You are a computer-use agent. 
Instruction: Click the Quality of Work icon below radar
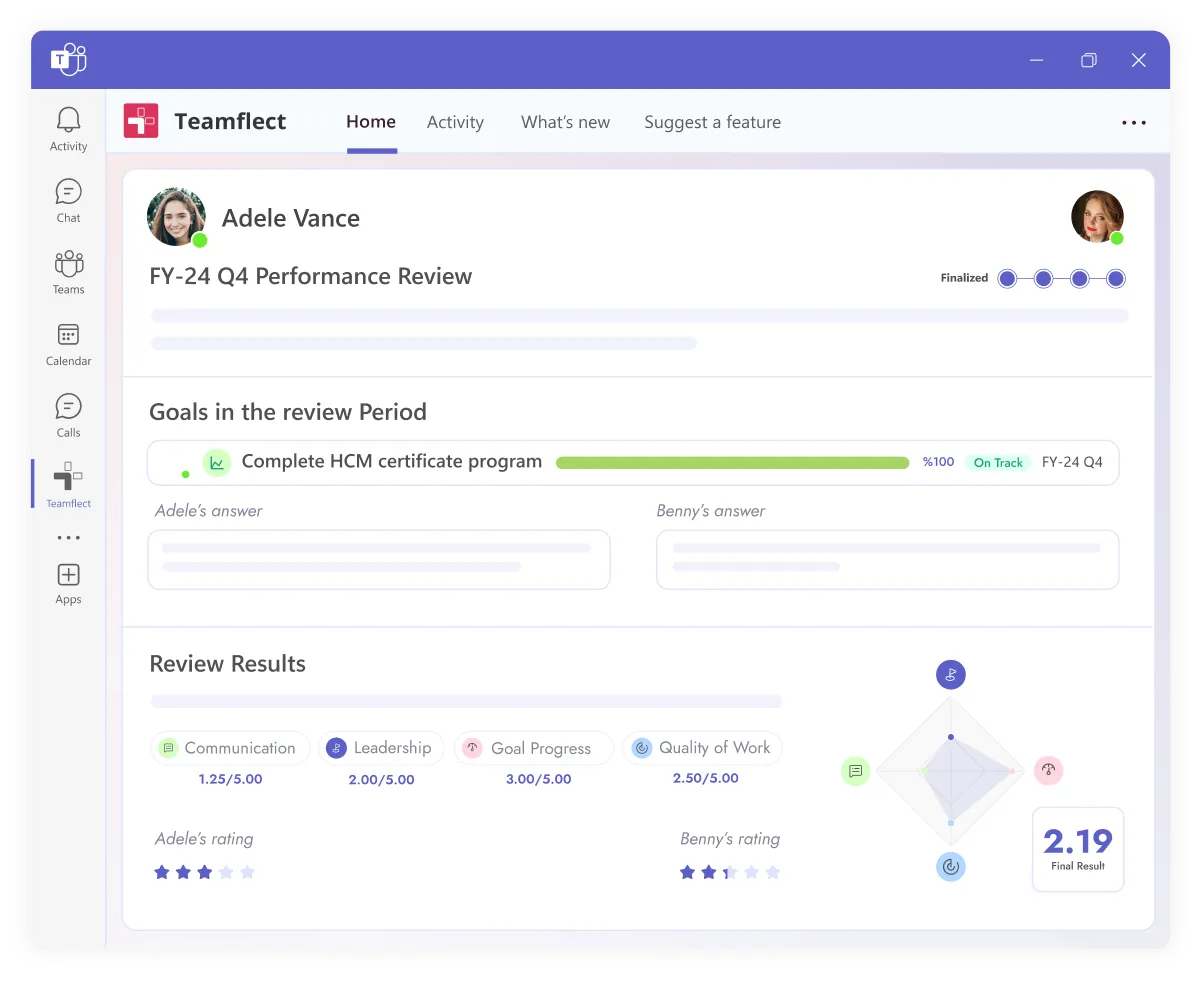point(951,866)
